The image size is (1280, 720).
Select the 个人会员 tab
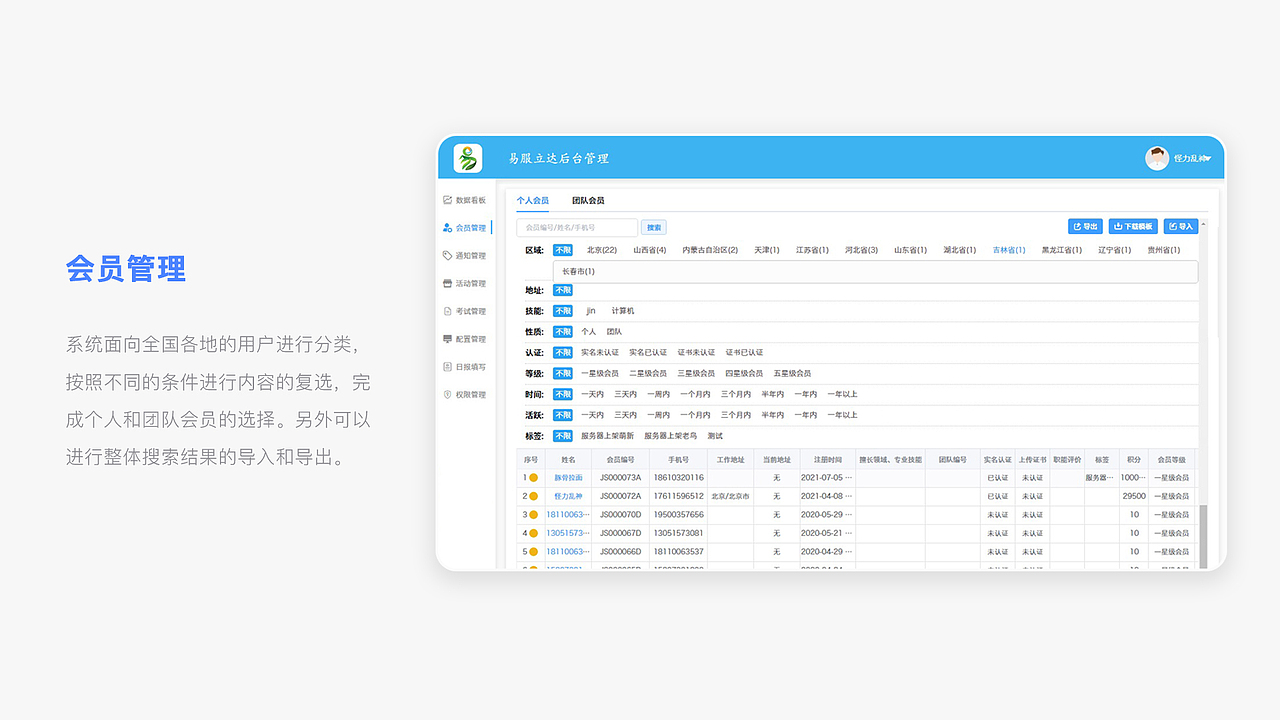click(x=533, y=200)
